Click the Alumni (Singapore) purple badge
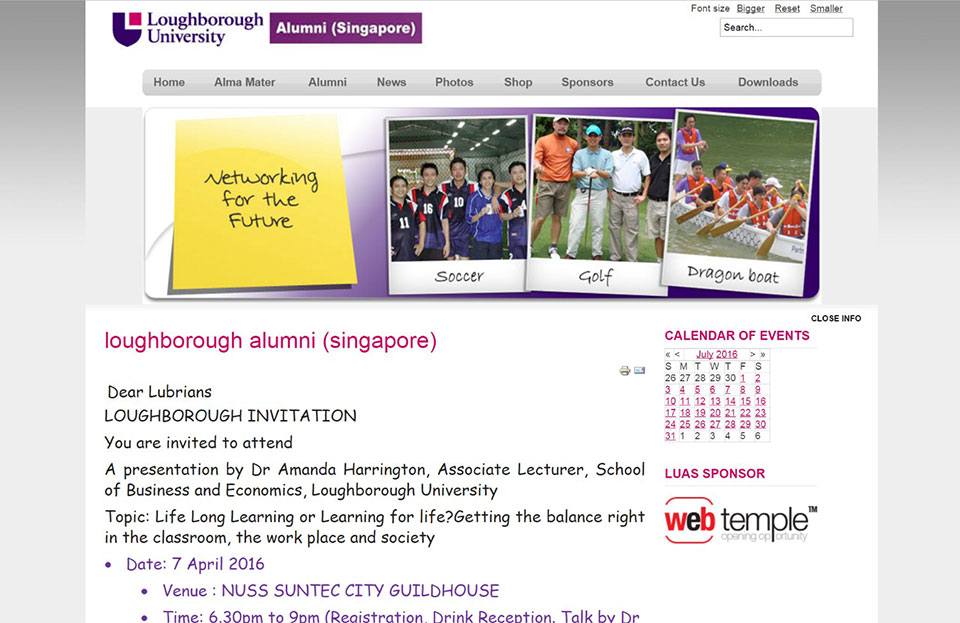The height and width of the screenshot is (623, 960). click(345, 28)
